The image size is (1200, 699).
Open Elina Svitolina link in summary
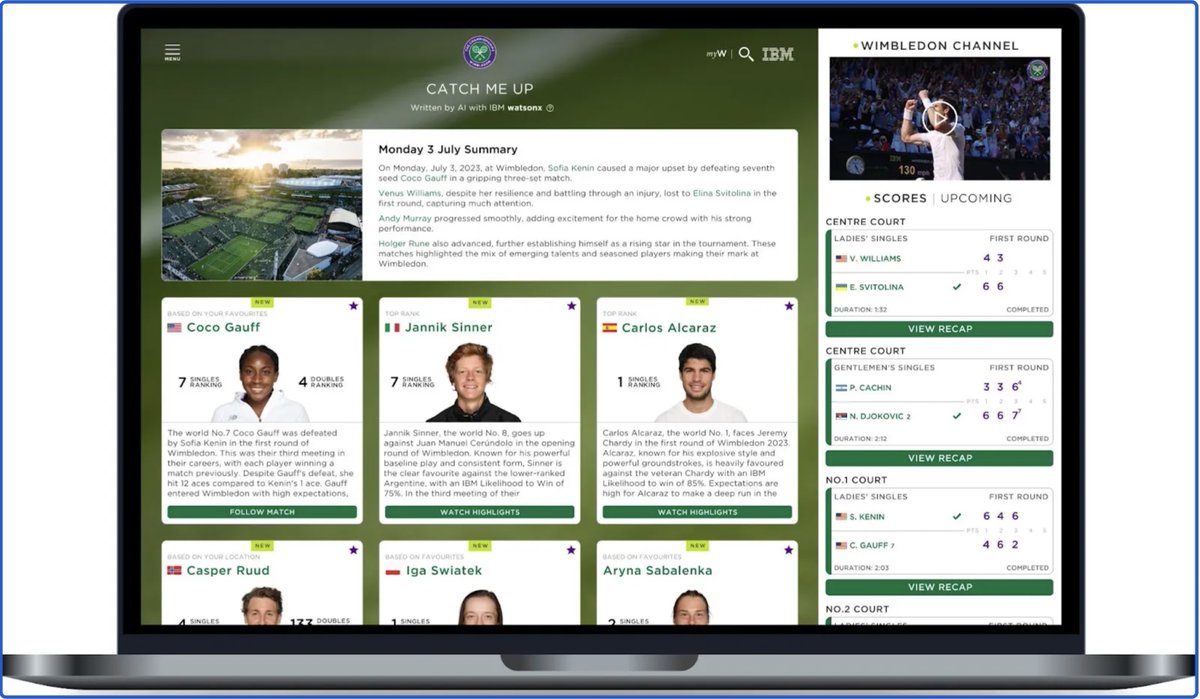[721, 193]
